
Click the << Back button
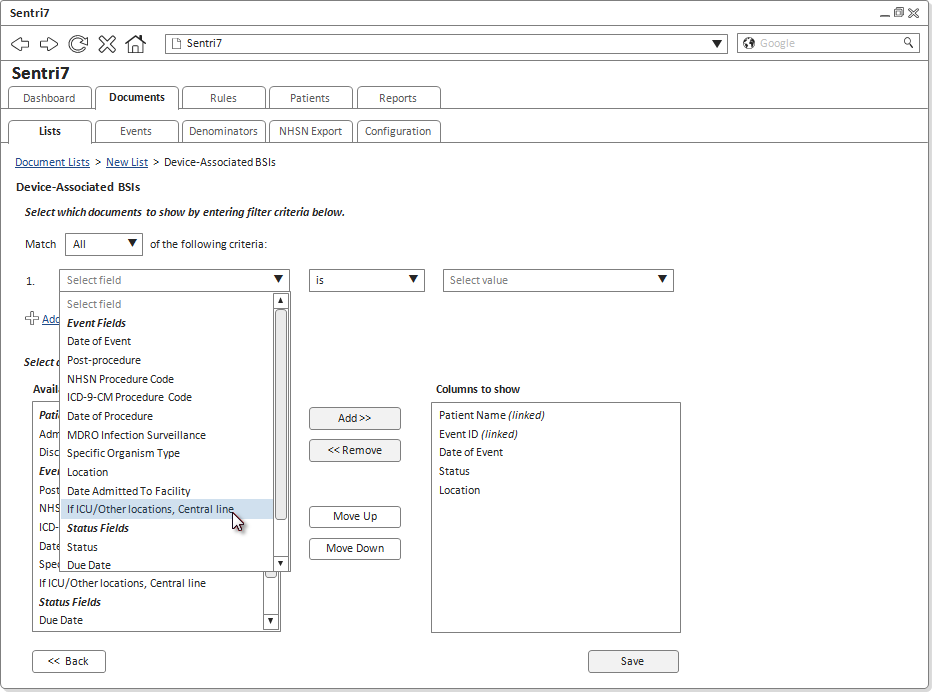pyautogui.click(x=69, y=662)
